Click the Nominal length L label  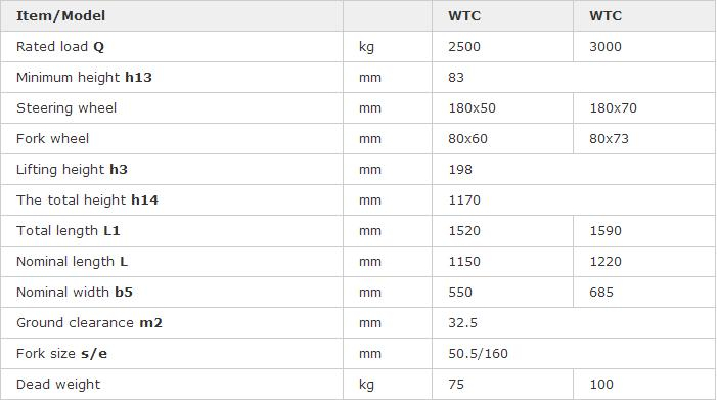click(72, 261)
